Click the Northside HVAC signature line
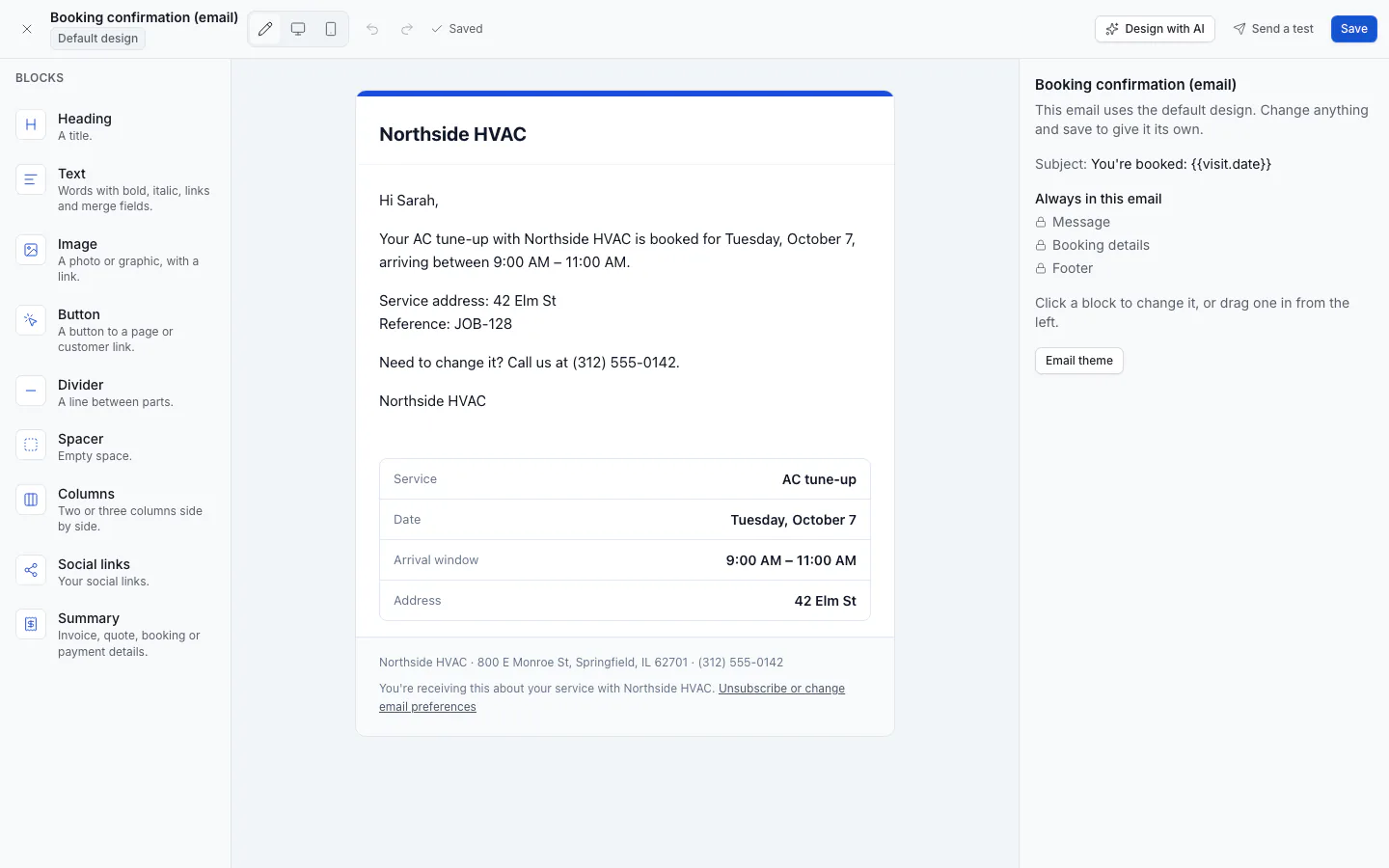Viewport: 1389px width, 868px height. (432, 401)
